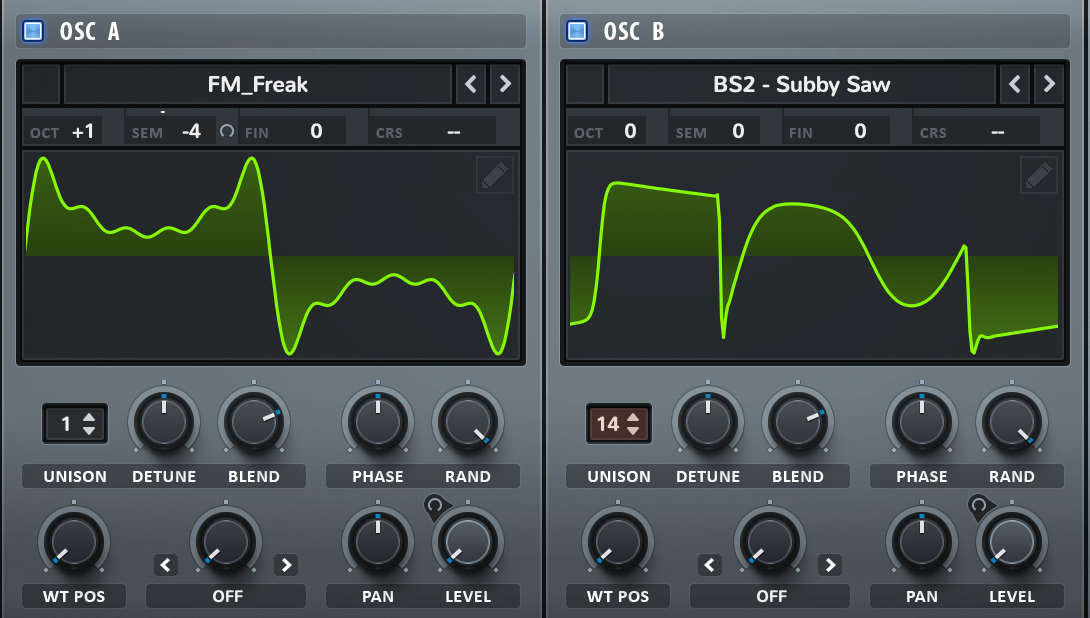Click OSC A Level modulation source icon
Image resolution: width=1090 pixels, height=618 pixels.
pos(435,506)
